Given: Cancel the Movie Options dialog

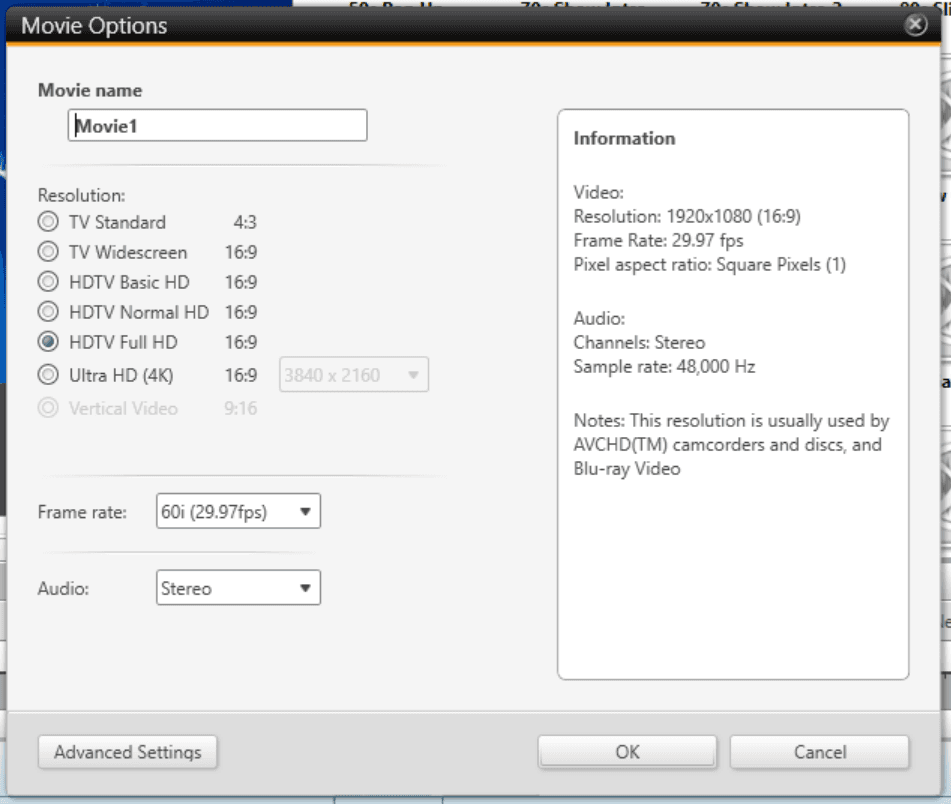Looking at the screenshot, I should click(819, 752).
